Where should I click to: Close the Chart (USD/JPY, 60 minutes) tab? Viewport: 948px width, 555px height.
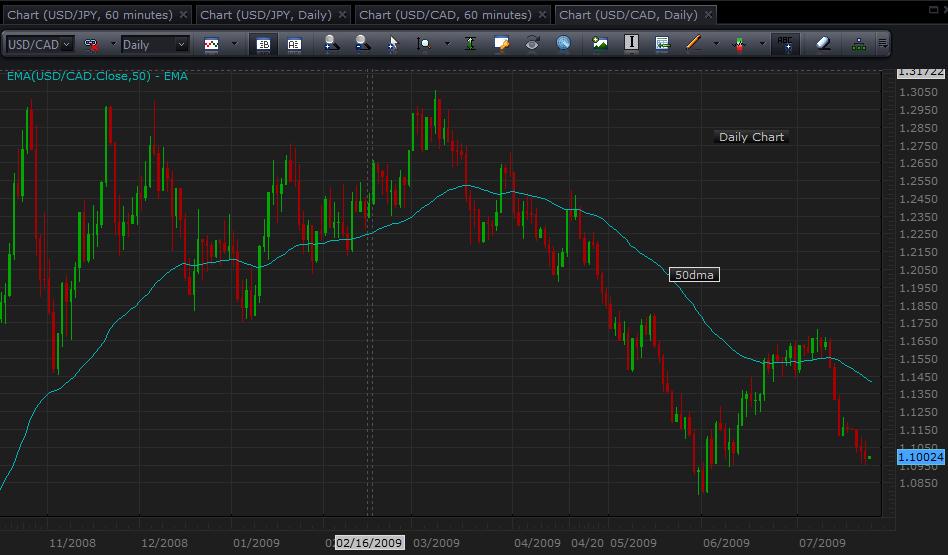pyautogui.click(x=183, y=15)
